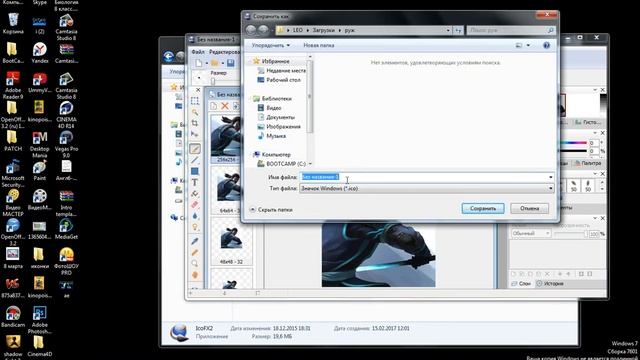Viewport: 640px width, 360px height.
Task: Open the Skype desktop shortcut
Action: (40, 2)
